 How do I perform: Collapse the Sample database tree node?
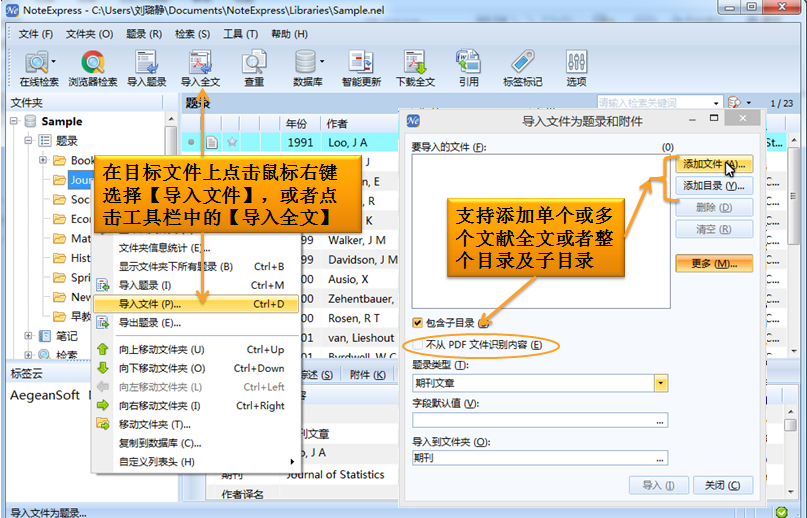[x=14, y=121]
